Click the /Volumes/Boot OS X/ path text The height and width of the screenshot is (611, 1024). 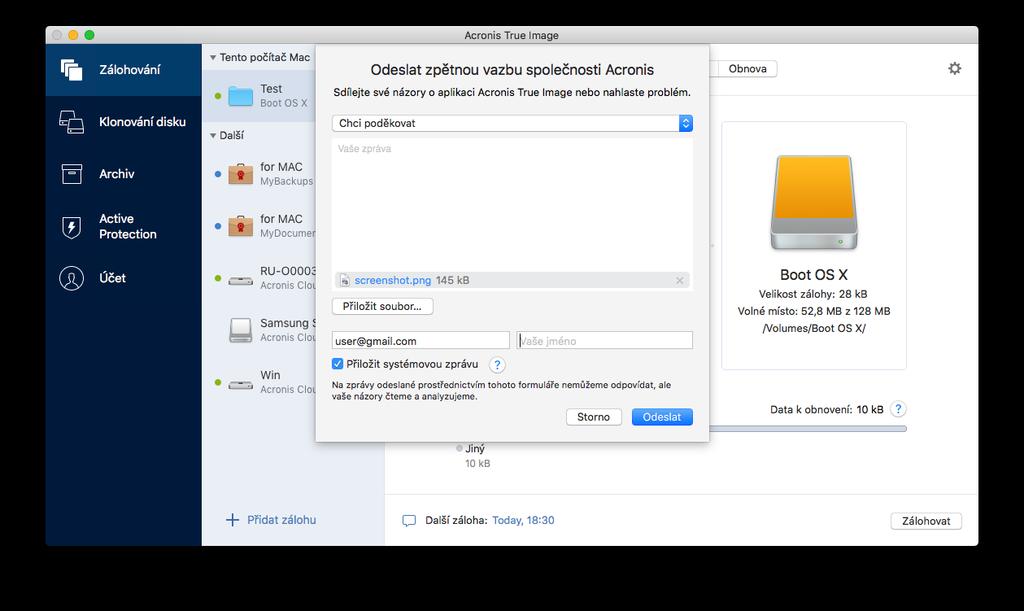click(814, 328)
